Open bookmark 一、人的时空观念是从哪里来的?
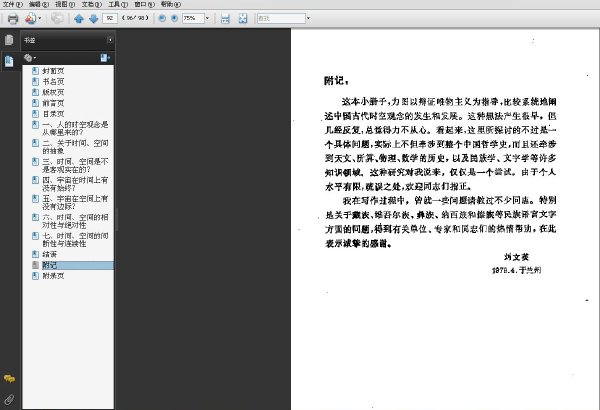 point(75,128)
